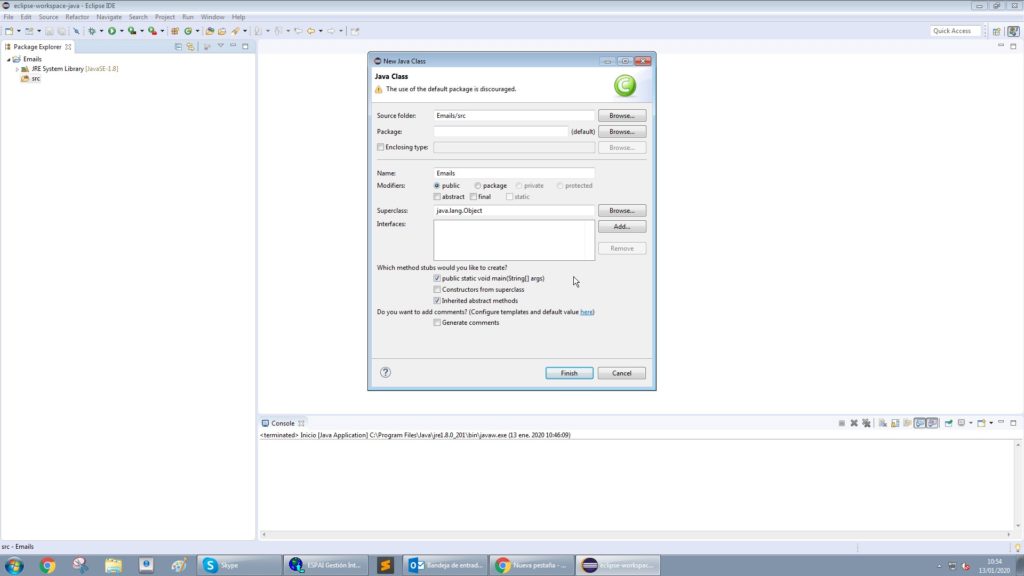Check the Constructors from superclass option
The width and height of the screenshot is (1024, 576).
[x=437, y=289]
